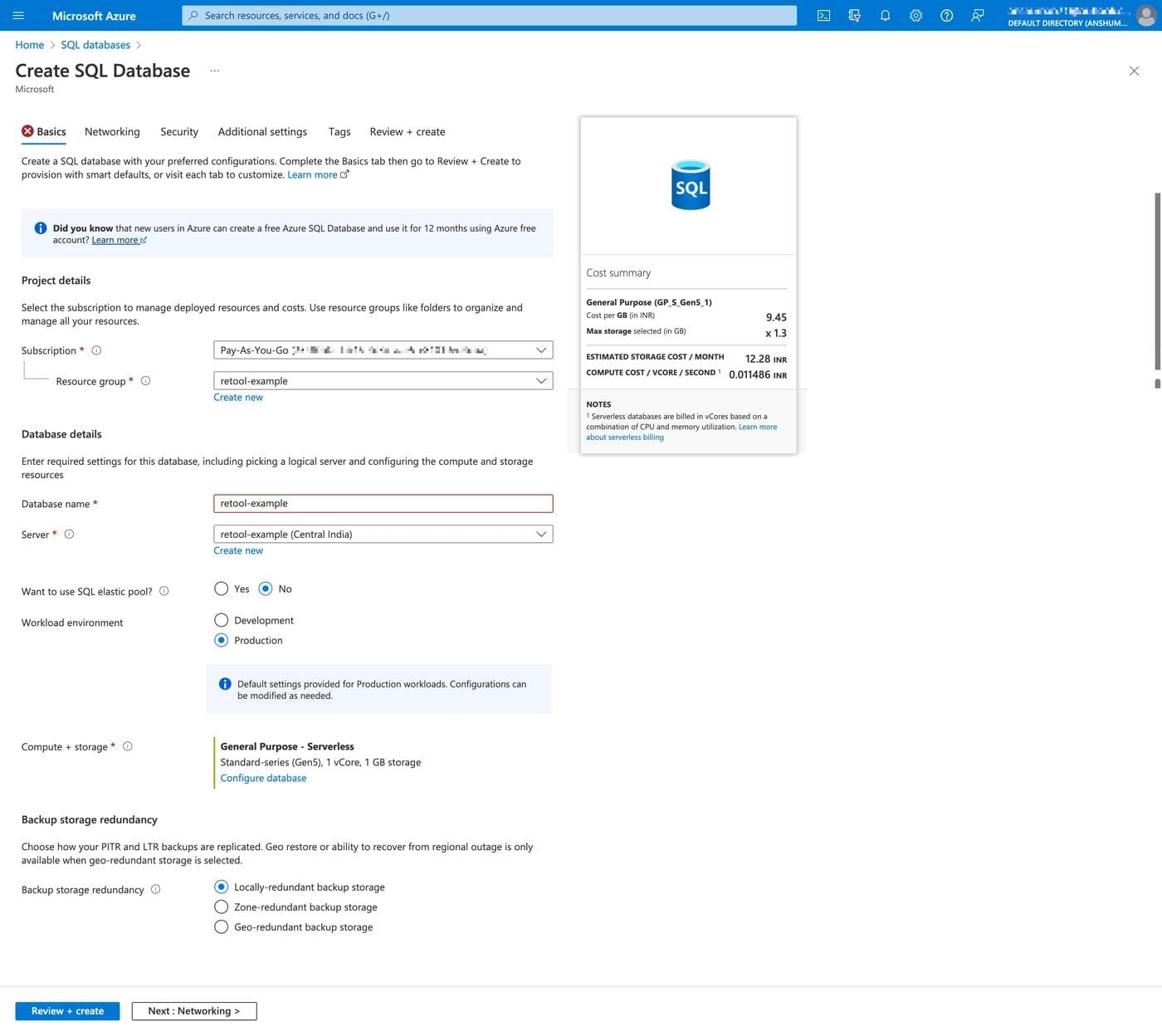Open the Resource group dropdown
Screen dimensions: 1162x1036
(383, 381)
